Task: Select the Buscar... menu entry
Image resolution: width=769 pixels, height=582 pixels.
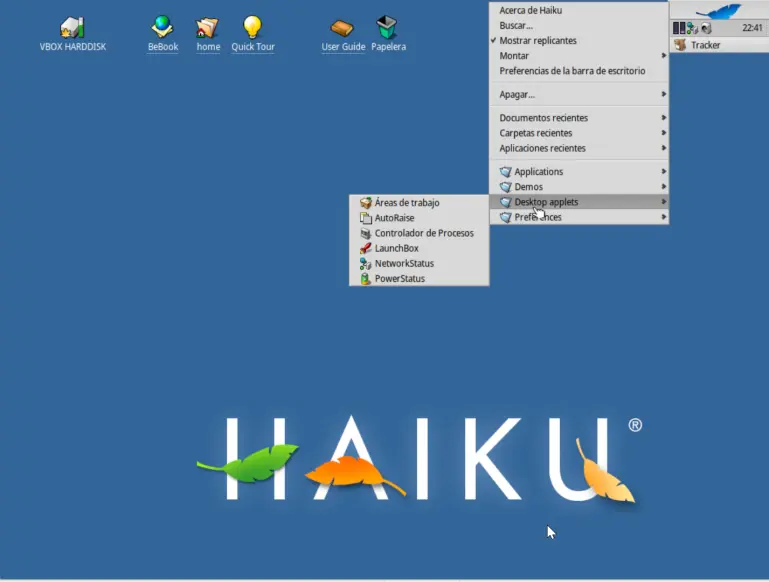Action: [x=515, y=25]
